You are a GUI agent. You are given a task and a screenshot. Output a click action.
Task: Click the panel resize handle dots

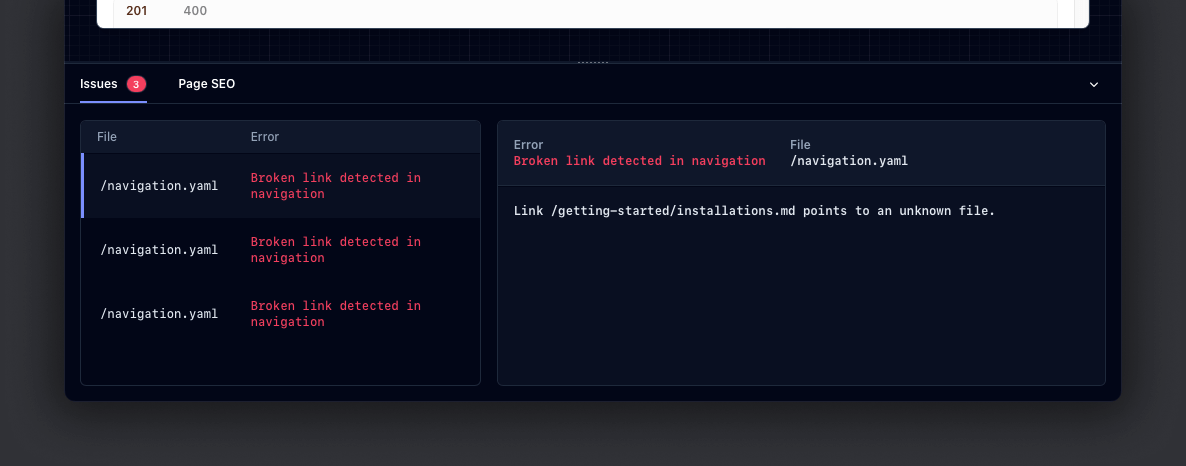click(593, 62)
